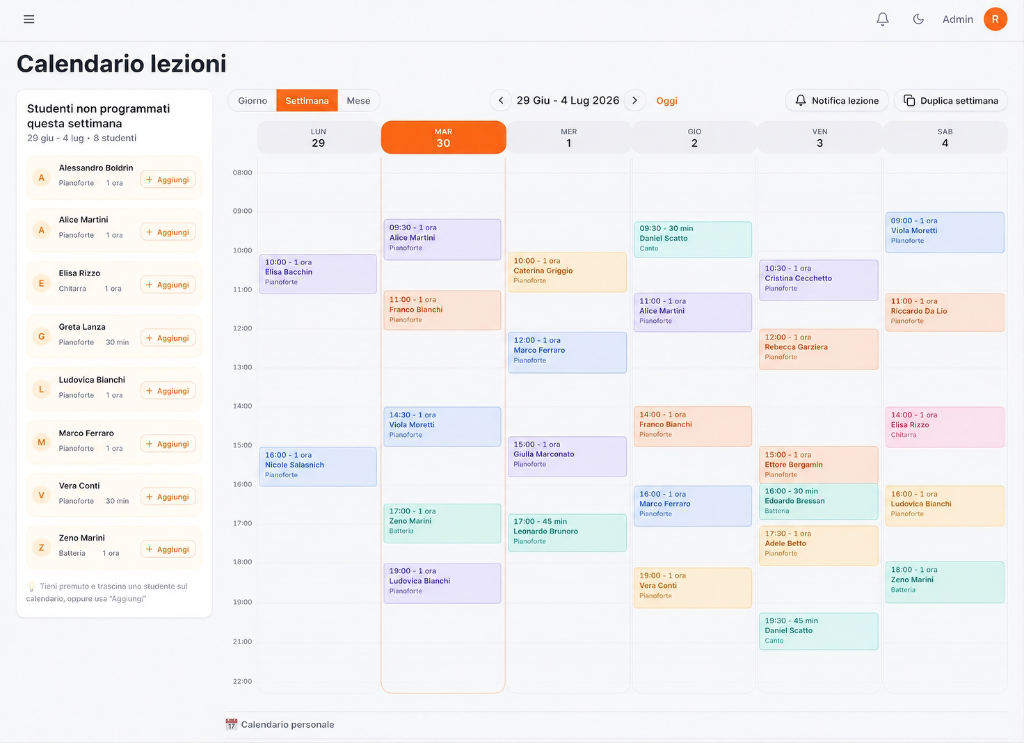Open Leonardo Brunoro 17:00 lesson
Image resolution: width=1024 pixels, height=743 pixels.
[x=568, y=533]
